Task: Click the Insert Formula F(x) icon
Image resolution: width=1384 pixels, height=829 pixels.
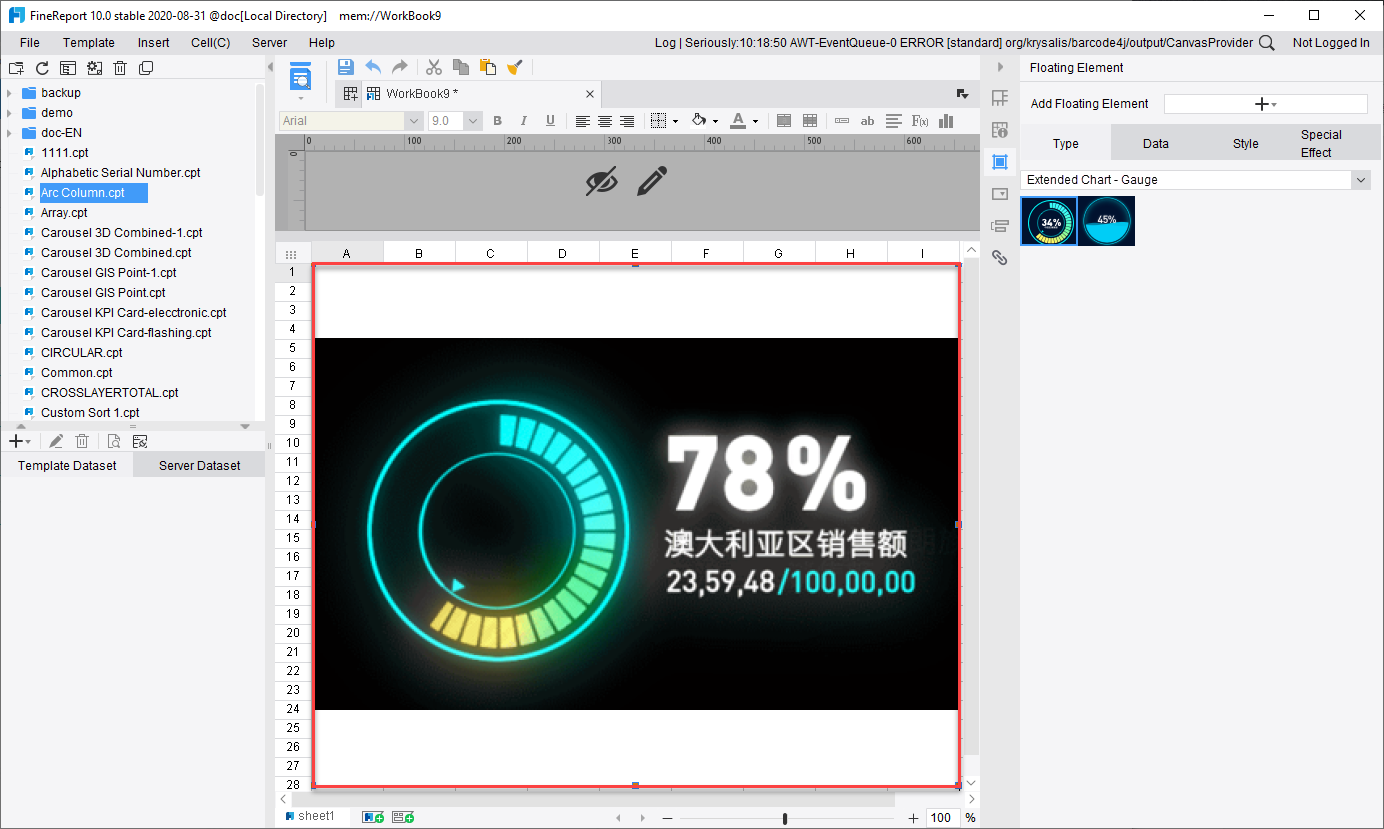Action: 921,121
